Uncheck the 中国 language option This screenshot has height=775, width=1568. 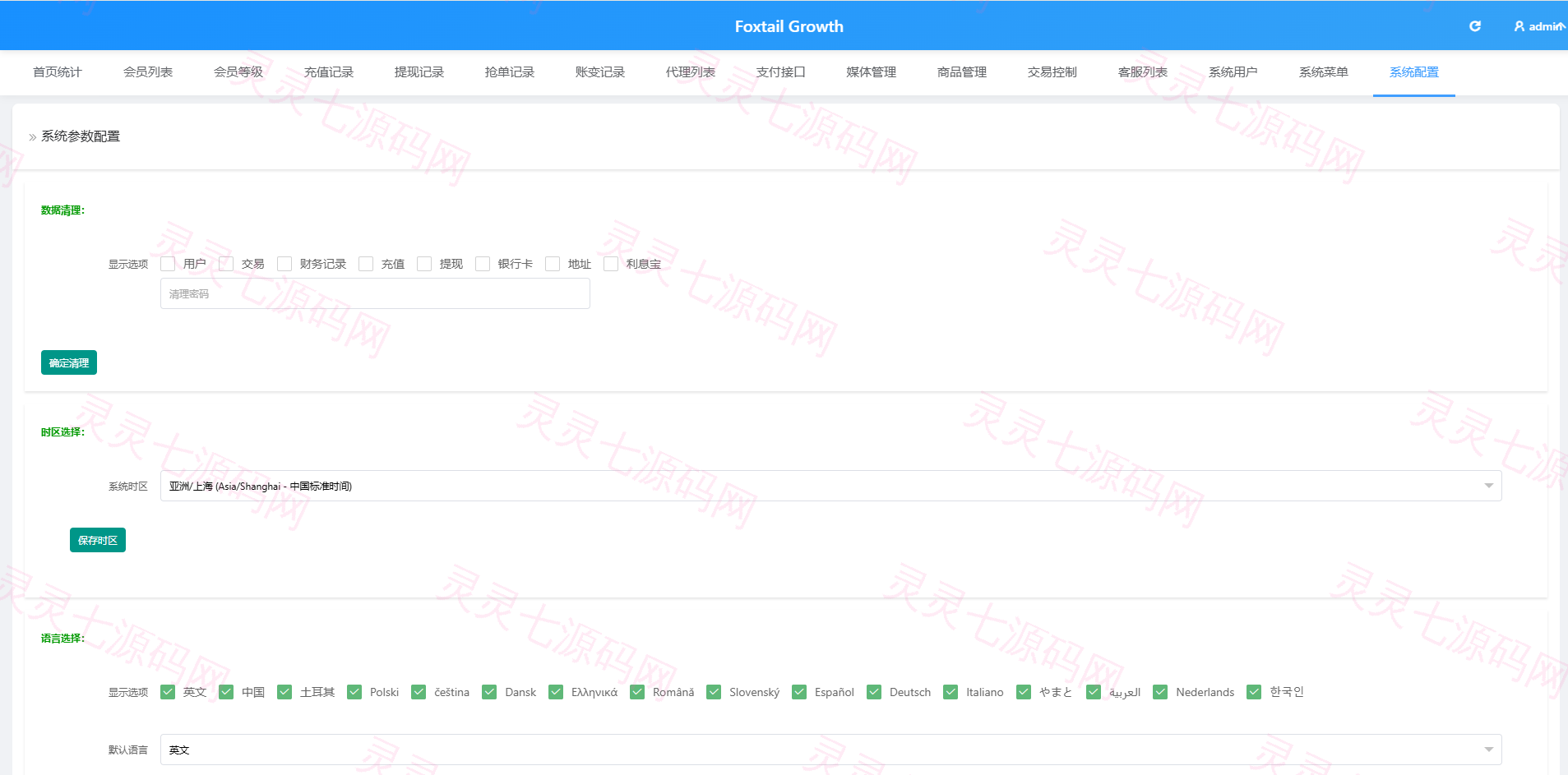(226, 692)
